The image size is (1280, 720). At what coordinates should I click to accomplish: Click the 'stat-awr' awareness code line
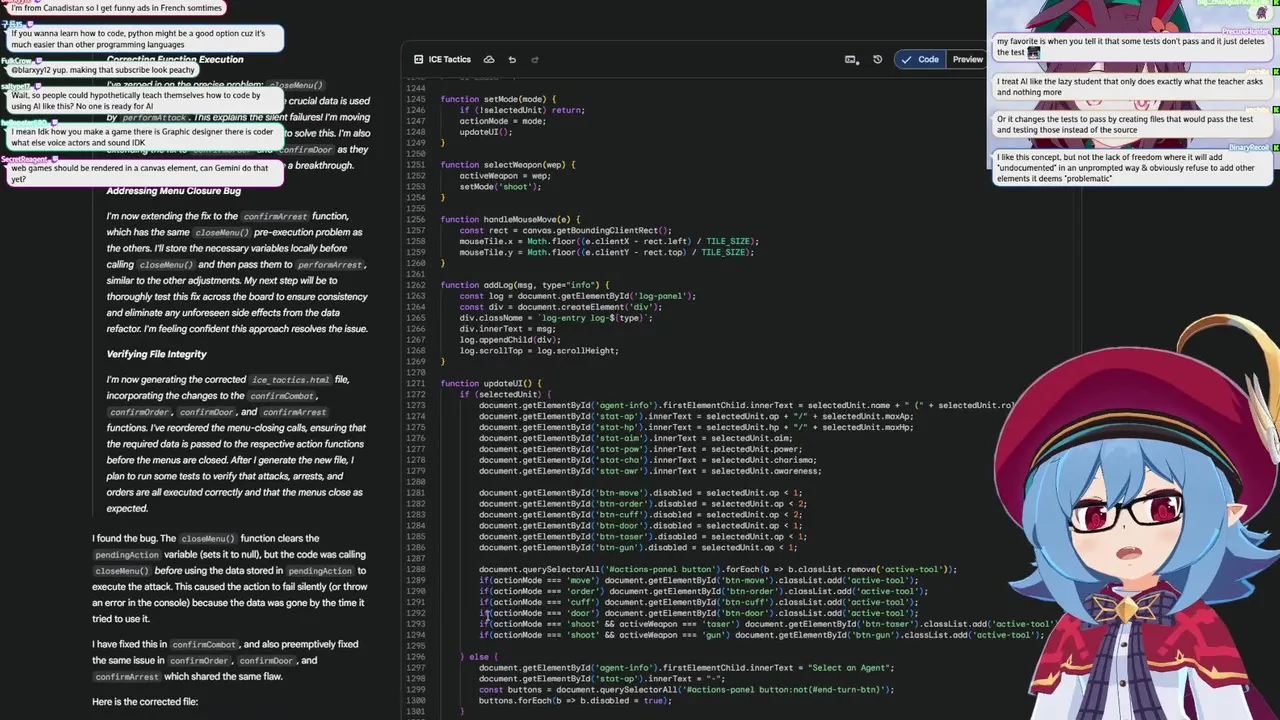(x=650, y=471)
